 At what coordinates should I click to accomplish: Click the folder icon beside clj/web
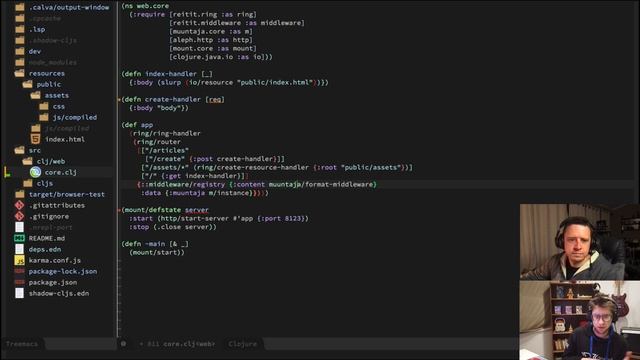click(x=28, y=161)
